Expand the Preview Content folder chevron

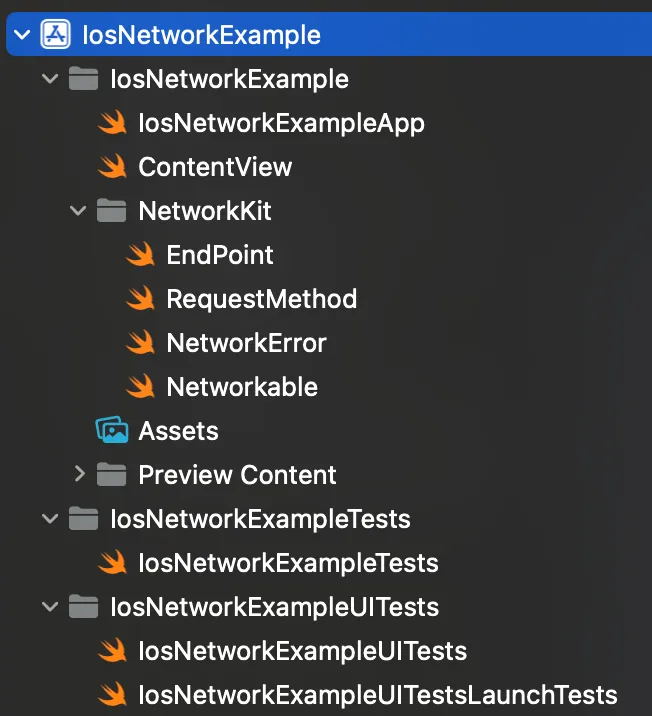[79, 475]
